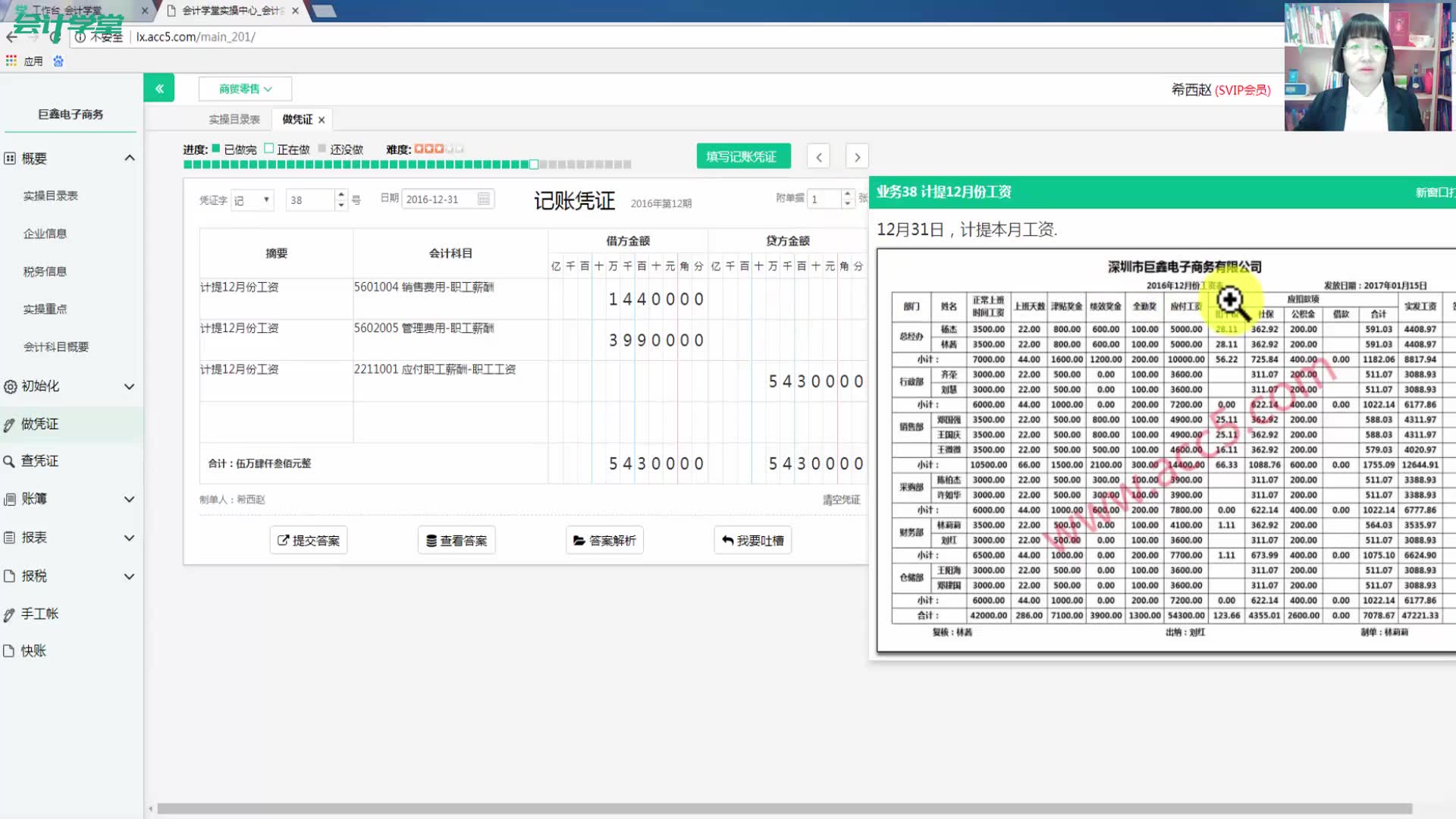Open 凭证字 记 dropdown

click(253, 199)
